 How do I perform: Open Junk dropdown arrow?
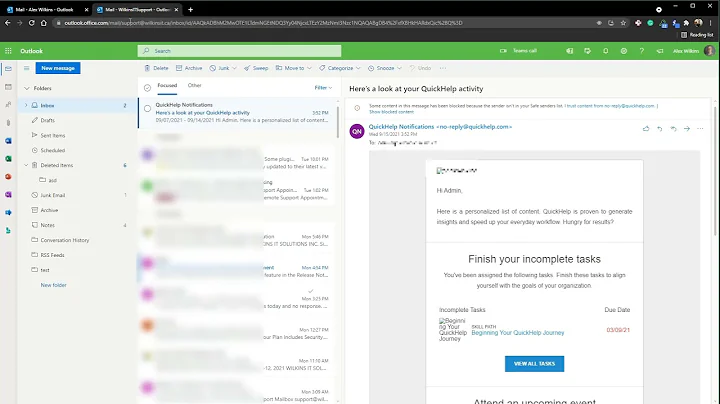tap(234, 68)
